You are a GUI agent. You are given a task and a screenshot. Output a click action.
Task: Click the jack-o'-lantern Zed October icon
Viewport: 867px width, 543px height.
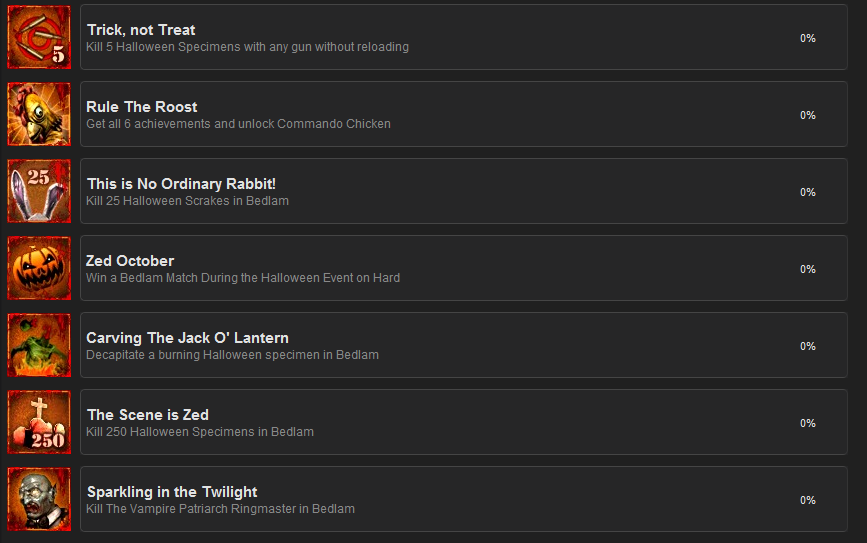click(39, 268)
